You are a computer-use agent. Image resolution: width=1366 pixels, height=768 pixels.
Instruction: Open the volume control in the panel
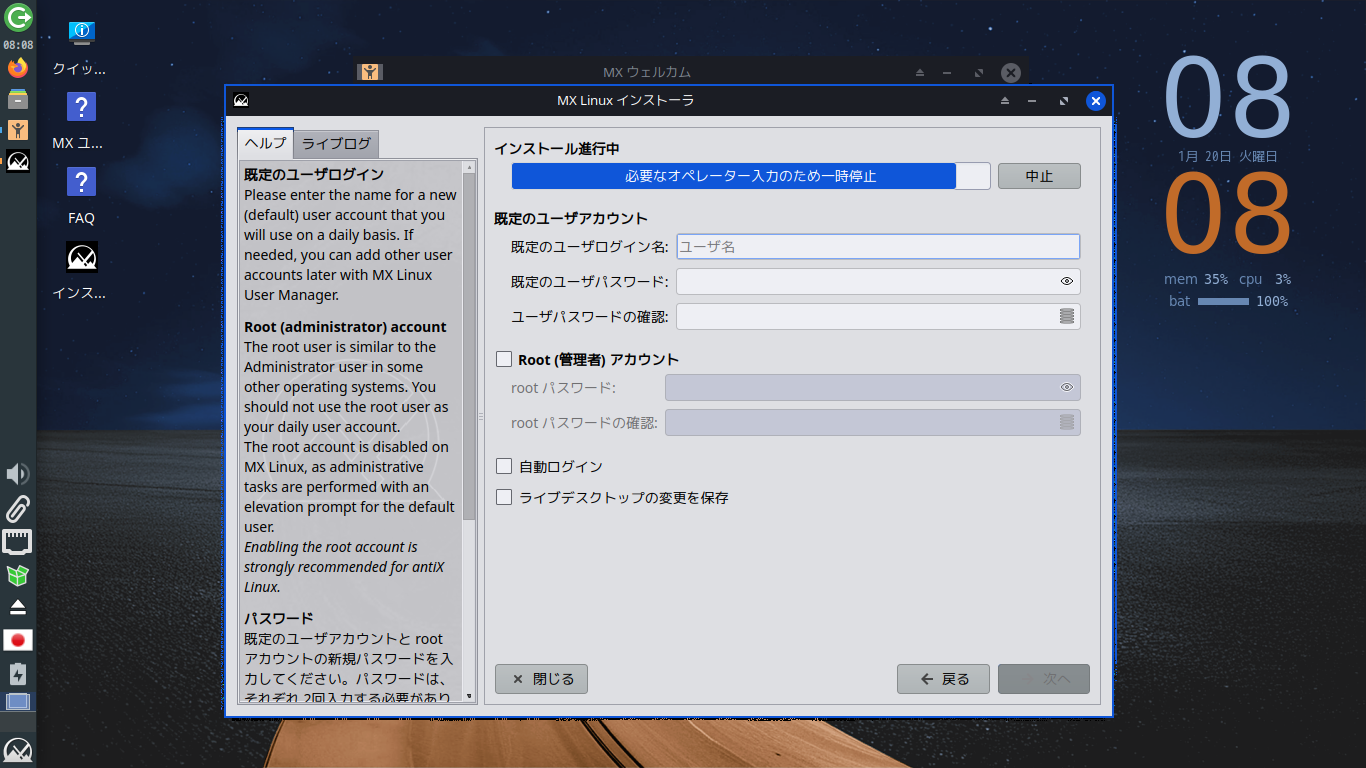point(18,474)
